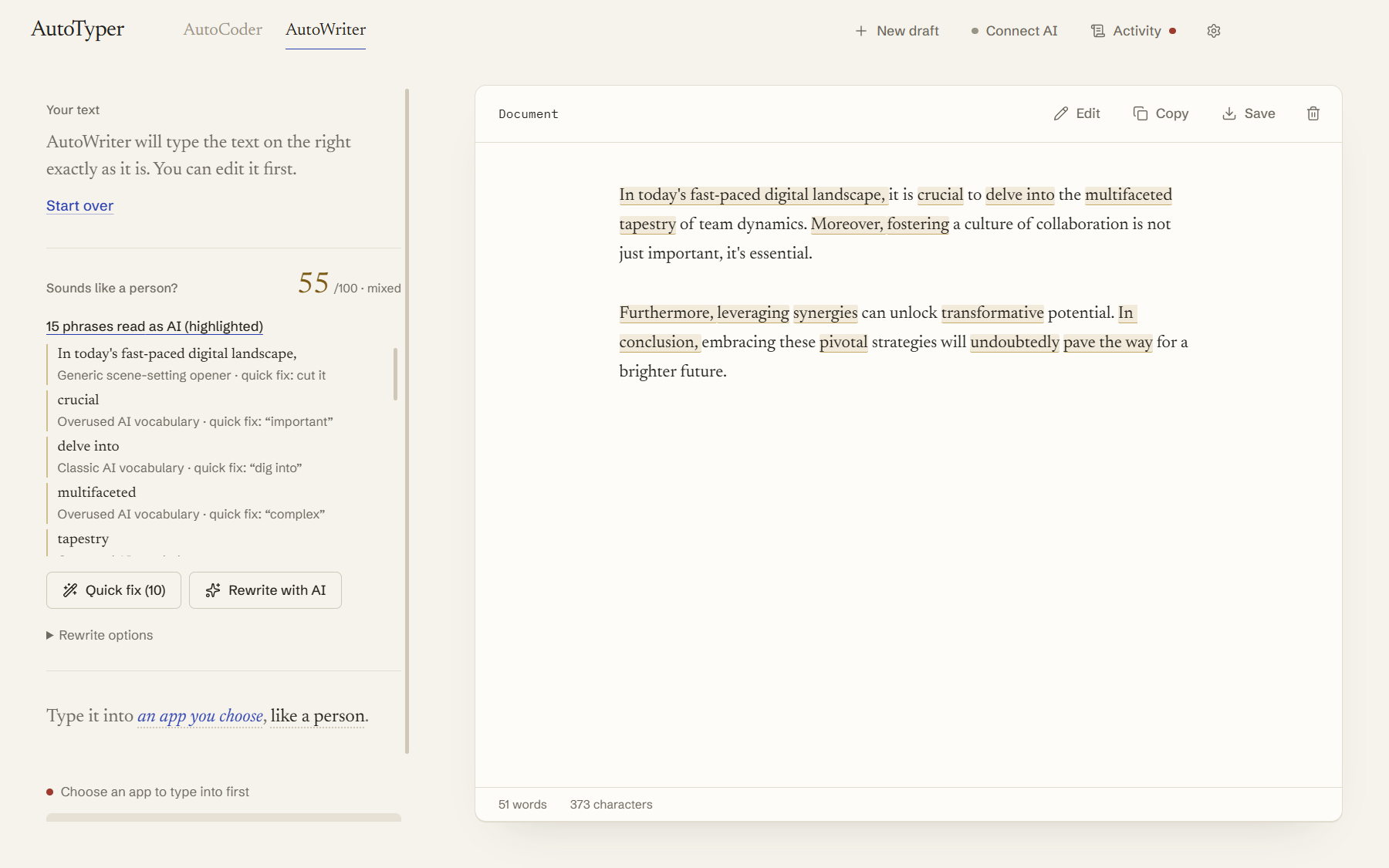The image size is (1389, 868).
Task: Save the document
Action: click(x=1249, y=113)
